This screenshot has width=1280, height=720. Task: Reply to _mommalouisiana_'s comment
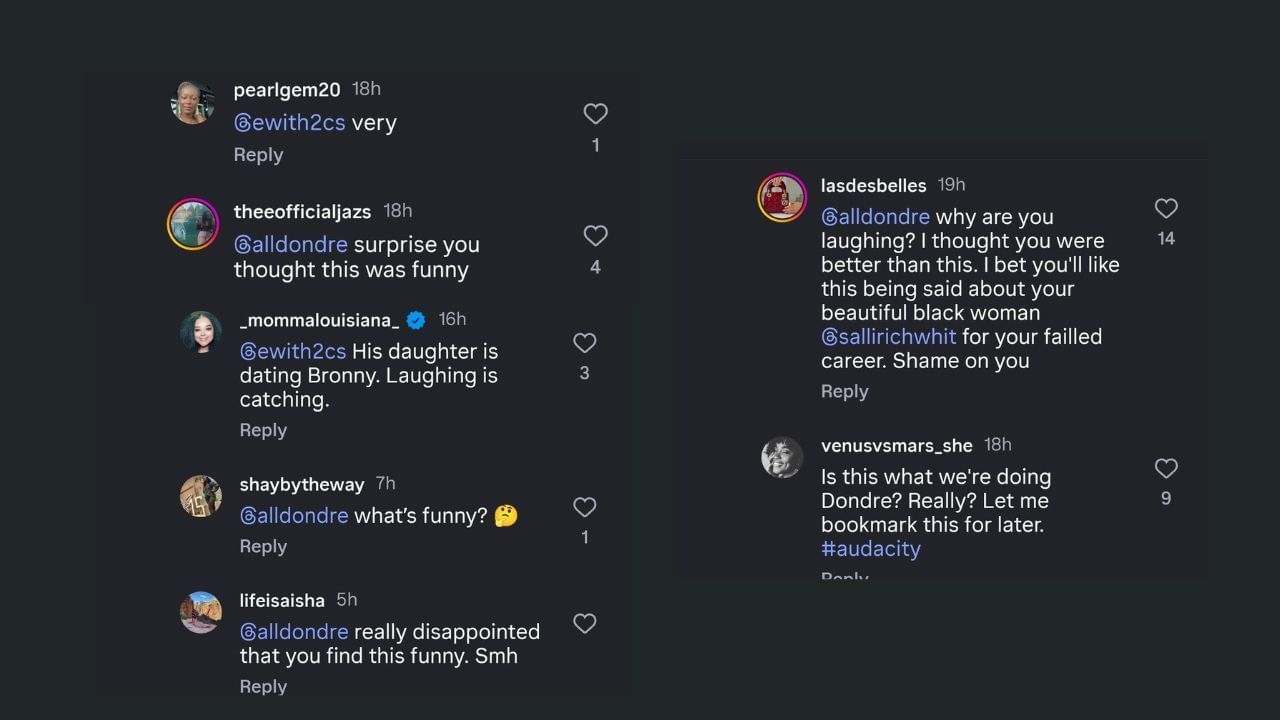(x=263, y=430)
